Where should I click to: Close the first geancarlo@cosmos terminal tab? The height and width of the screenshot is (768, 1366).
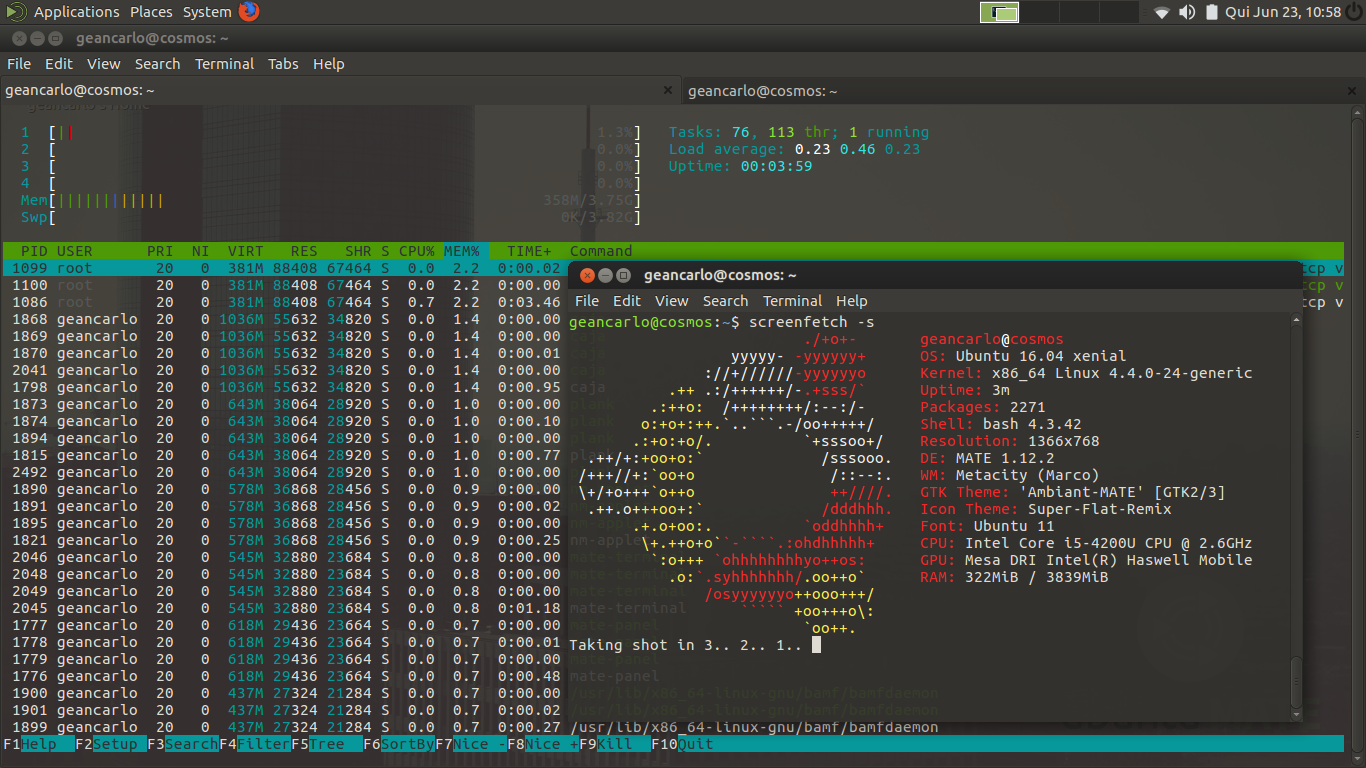[668, 90]
